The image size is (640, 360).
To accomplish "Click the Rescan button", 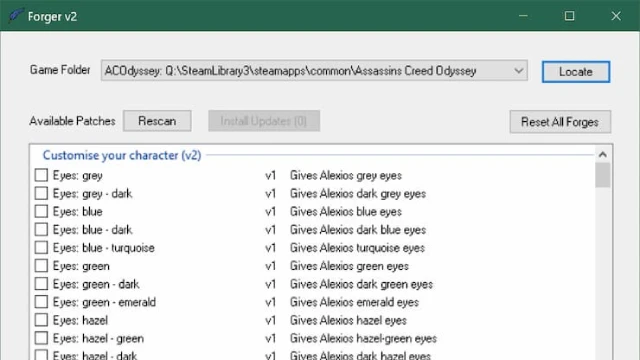I will click(x=157, y=121).
